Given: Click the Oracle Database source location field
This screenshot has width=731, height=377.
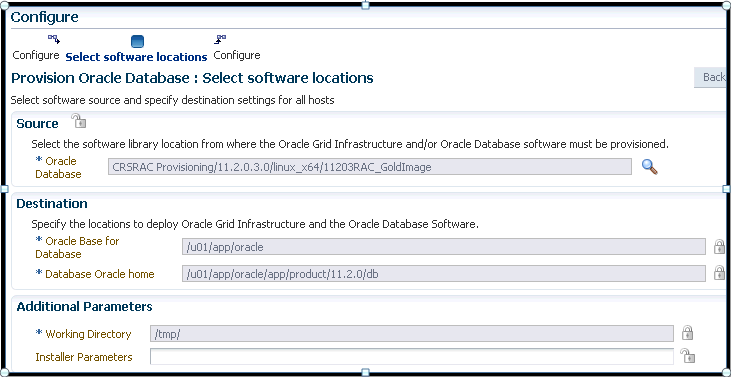Looking at the screenshot, I should (370, 167).
